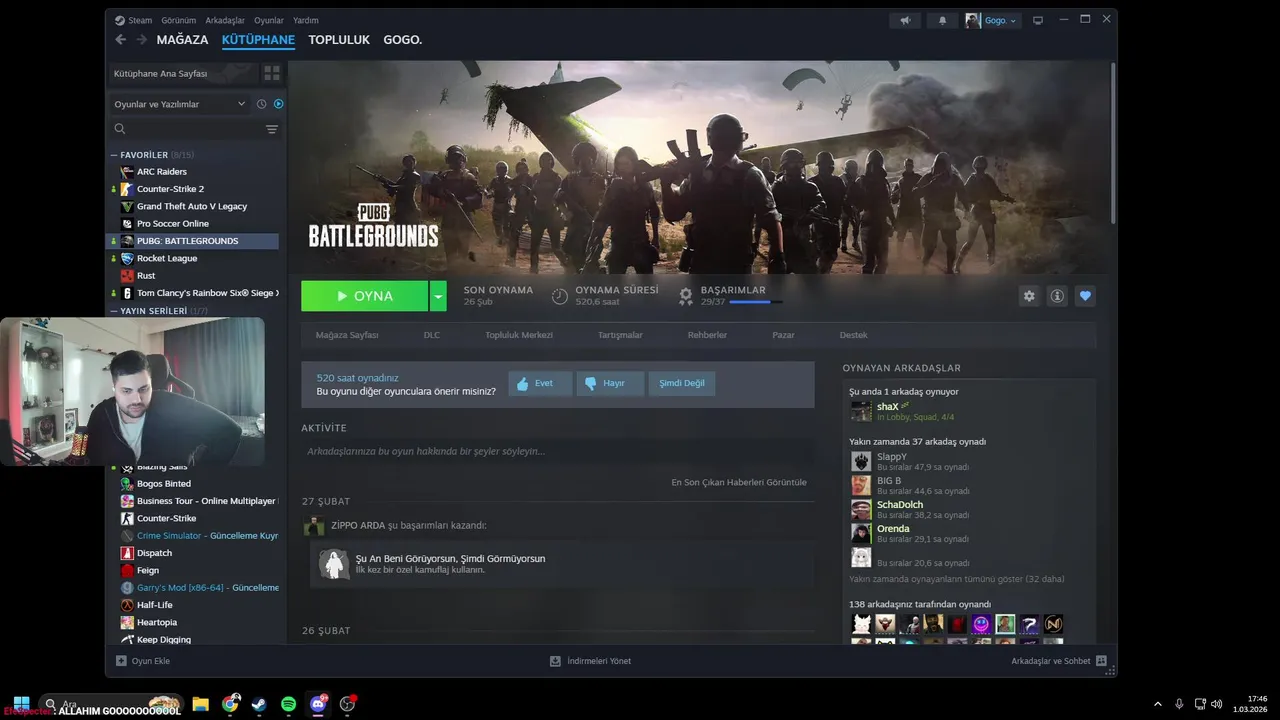Switch library to grid collections view

click(x=272, y=73)
